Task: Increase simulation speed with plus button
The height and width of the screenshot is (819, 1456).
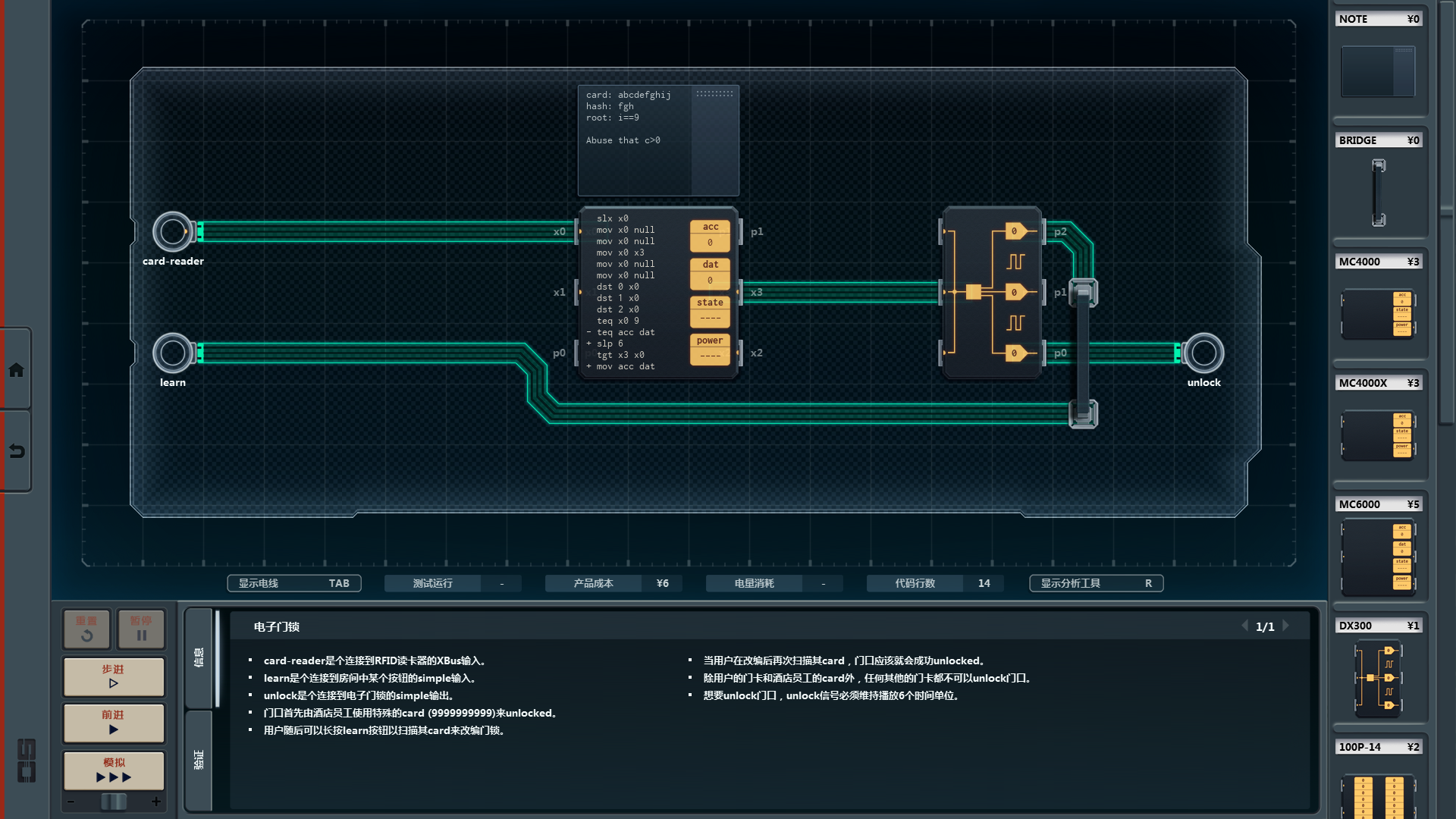Action: click(156, 802)
